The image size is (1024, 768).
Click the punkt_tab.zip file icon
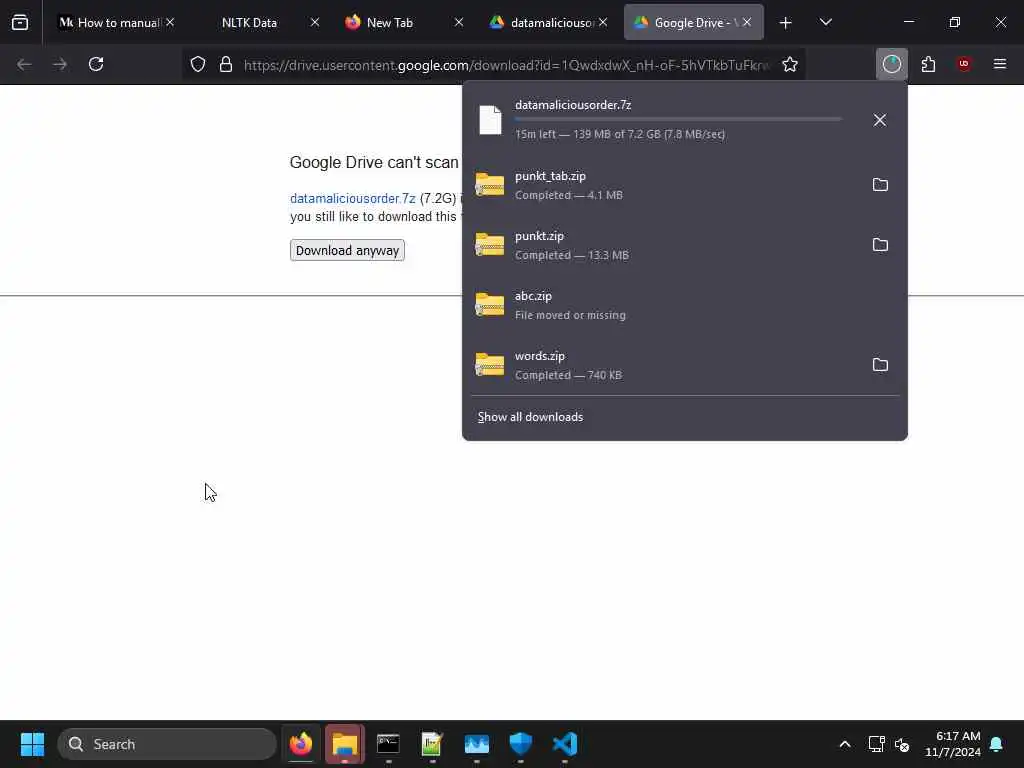(490, 185)
